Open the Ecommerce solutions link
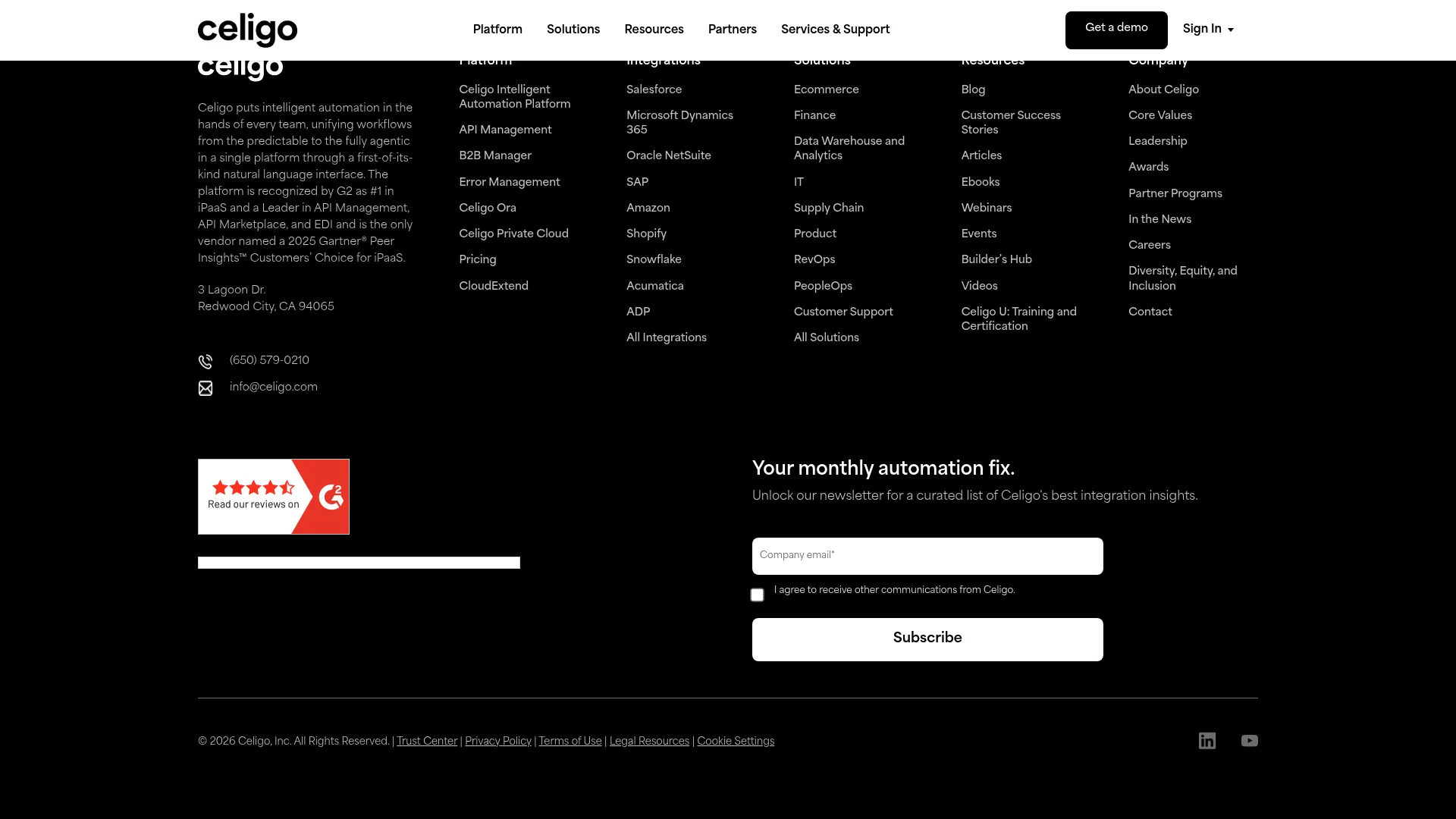 tap(827, 90)
